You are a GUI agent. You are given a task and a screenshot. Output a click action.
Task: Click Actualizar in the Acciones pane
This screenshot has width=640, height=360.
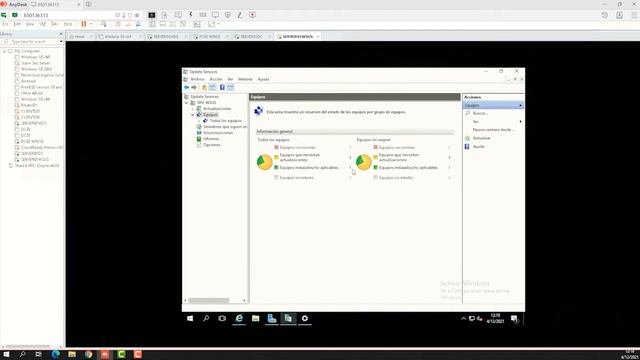pyautogui.click(x=482, y=138)
